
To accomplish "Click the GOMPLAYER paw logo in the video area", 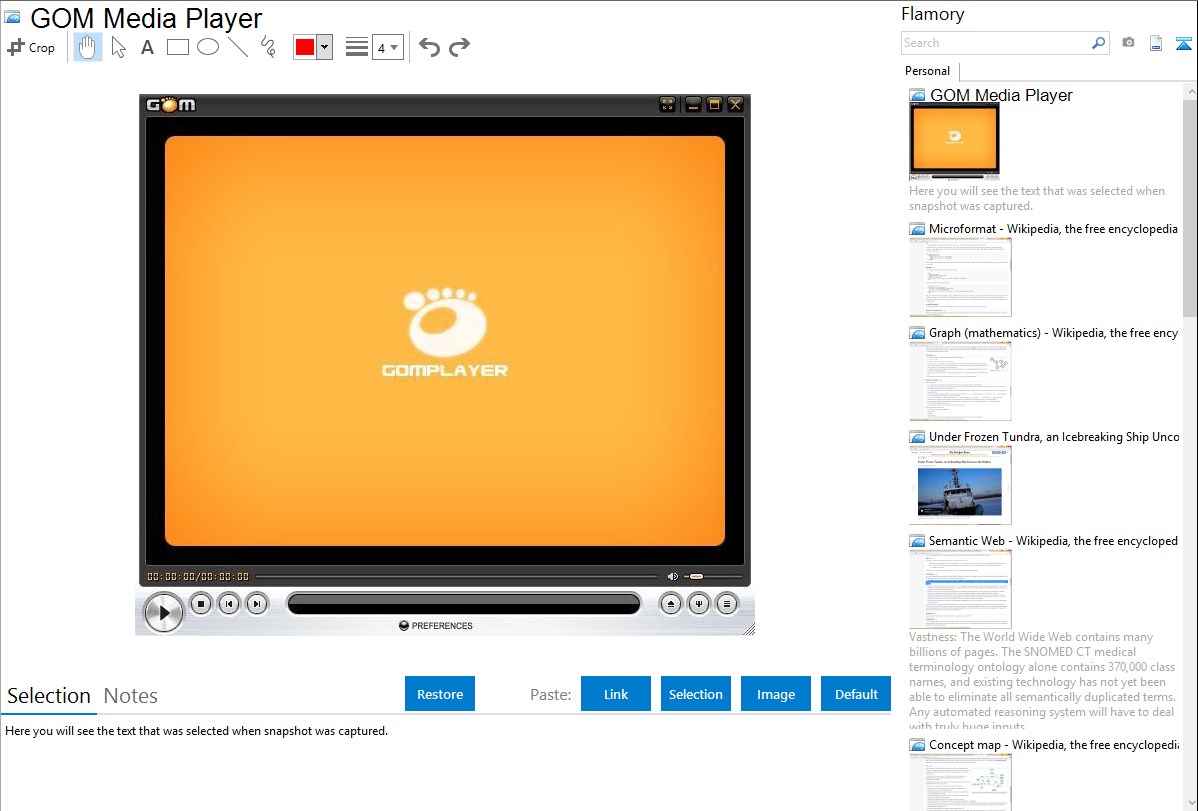I will click(x=445, y=333).
